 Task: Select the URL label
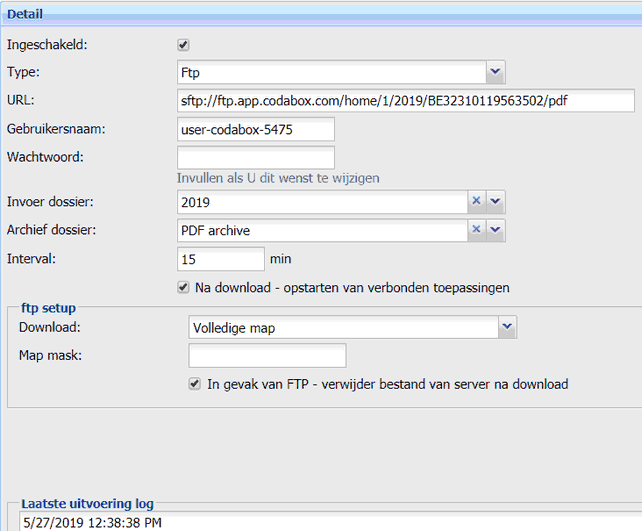20,100
